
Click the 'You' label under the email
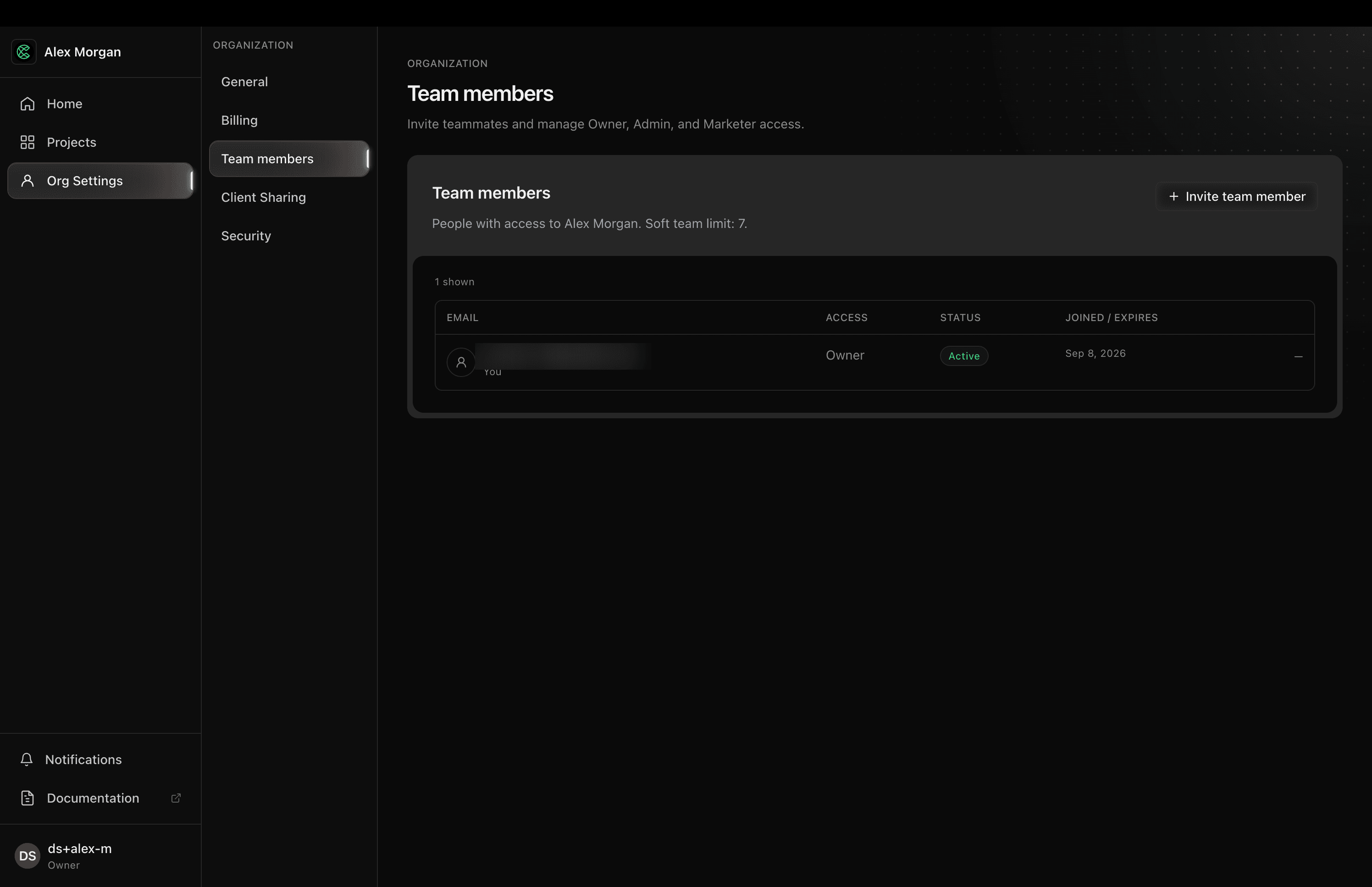tap(492, 372)
